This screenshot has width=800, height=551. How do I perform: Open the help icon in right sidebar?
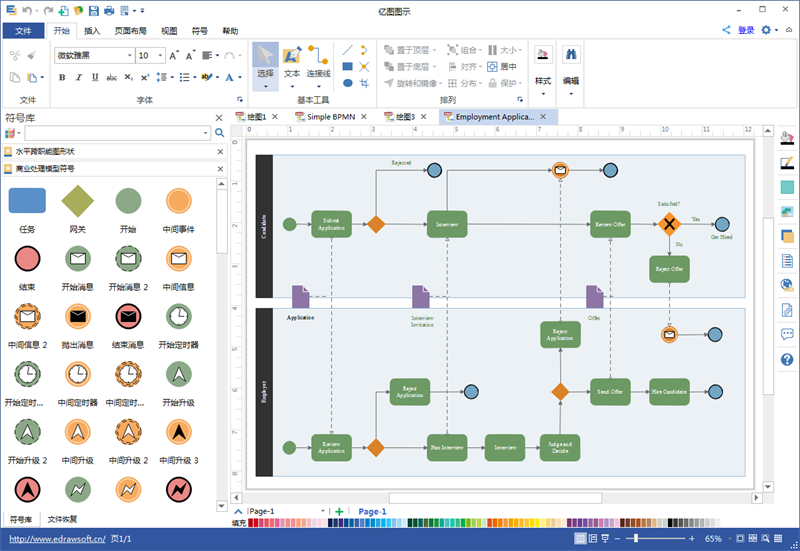click(x=787, y=360)
